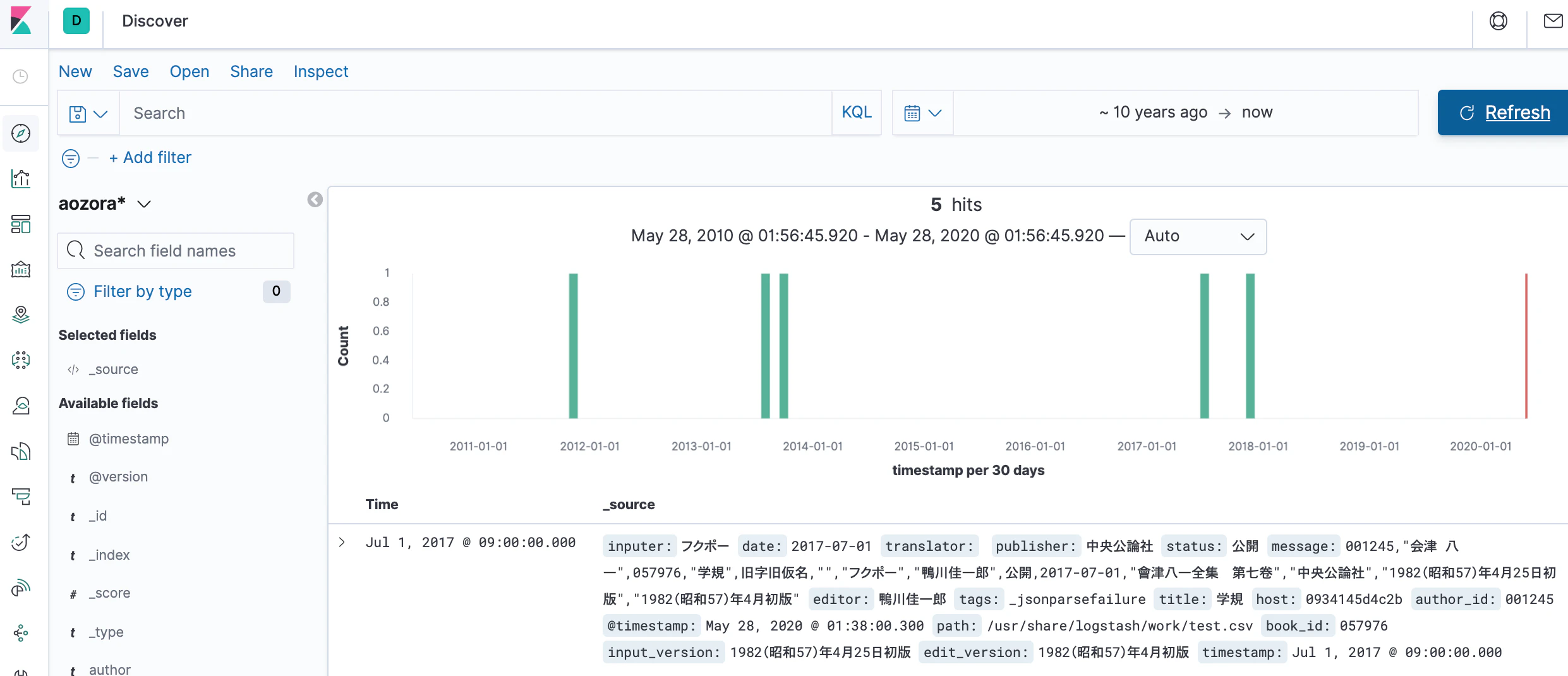Click Share in the top menu
1568x676 pixels.
[251, 71]
